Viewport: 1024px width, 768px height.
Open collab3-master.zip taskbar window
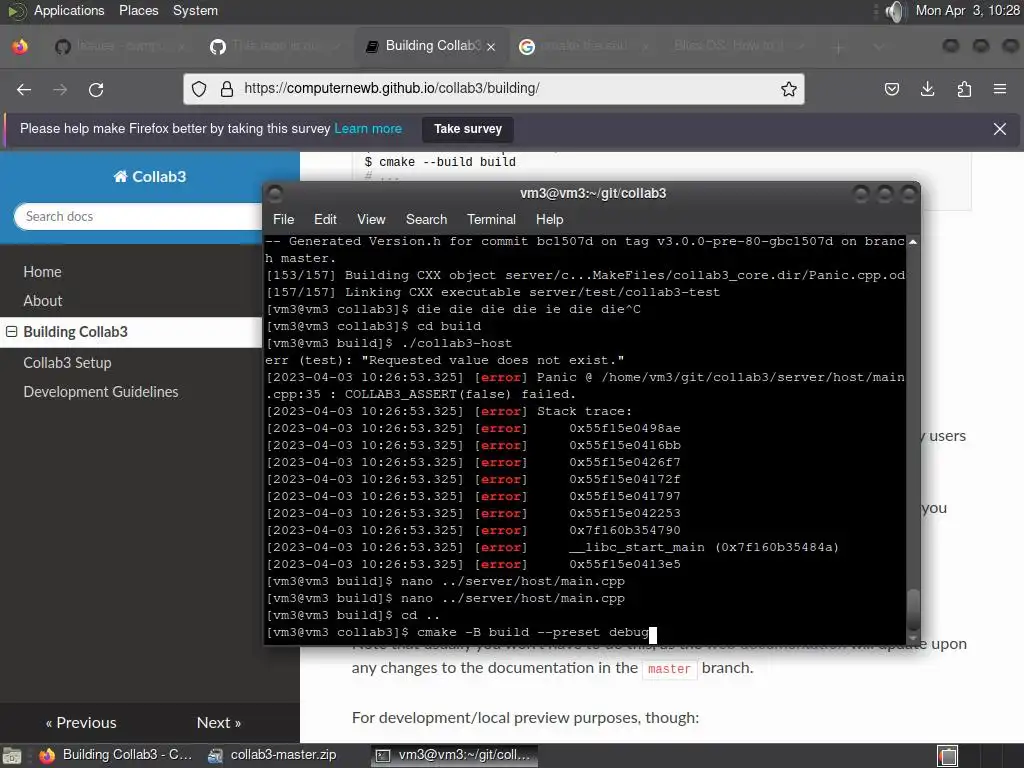[x=273, y=755]
